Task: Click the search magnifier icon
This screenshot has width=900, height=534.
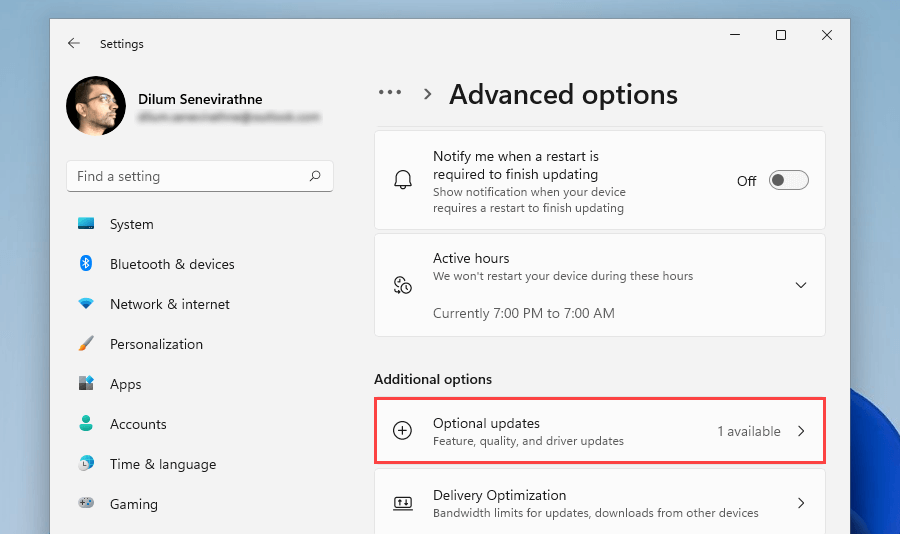Action: pos(315,176)
